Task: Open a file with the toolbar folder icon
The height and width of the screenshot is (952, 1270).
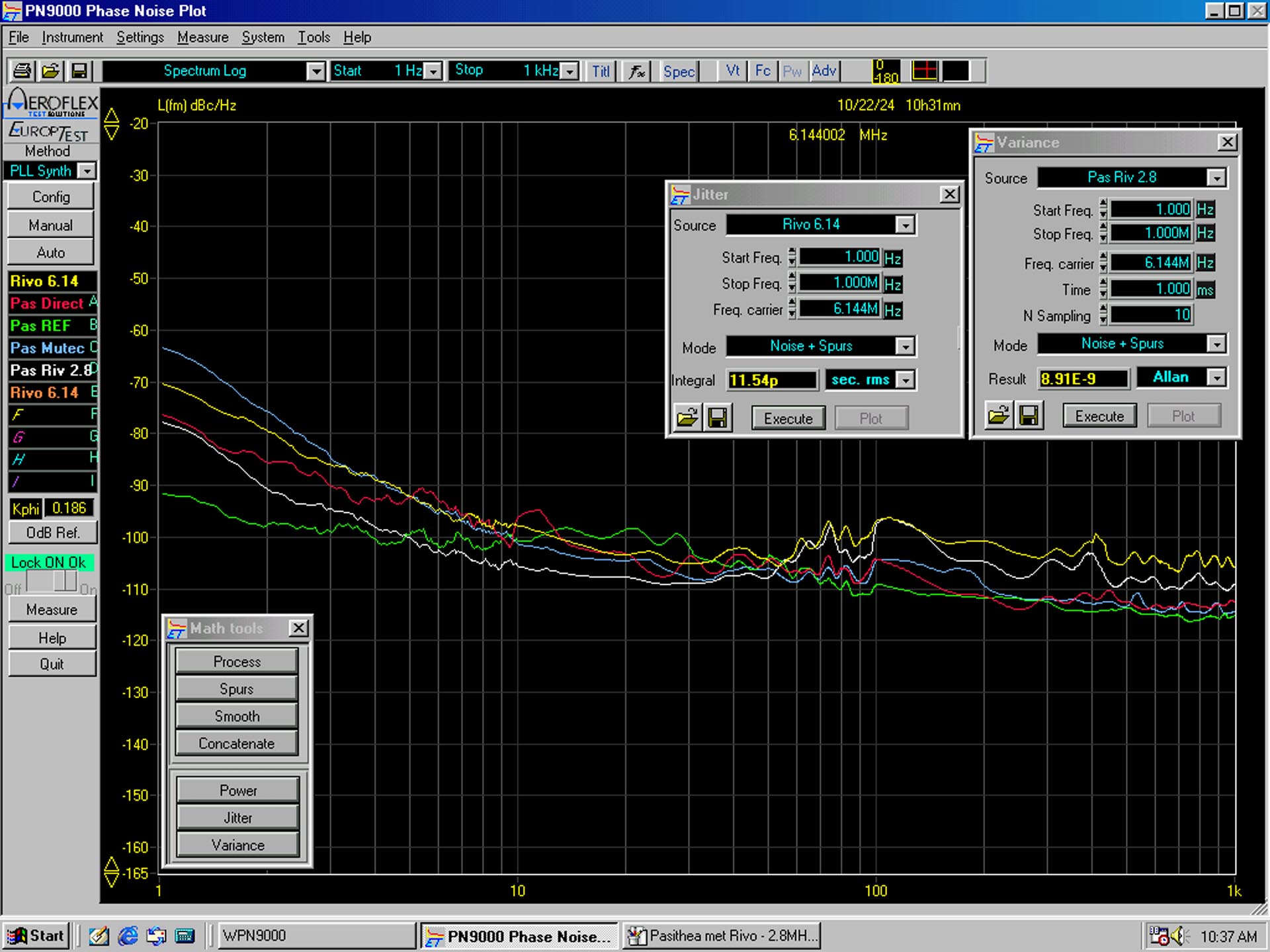Action: 51,71
